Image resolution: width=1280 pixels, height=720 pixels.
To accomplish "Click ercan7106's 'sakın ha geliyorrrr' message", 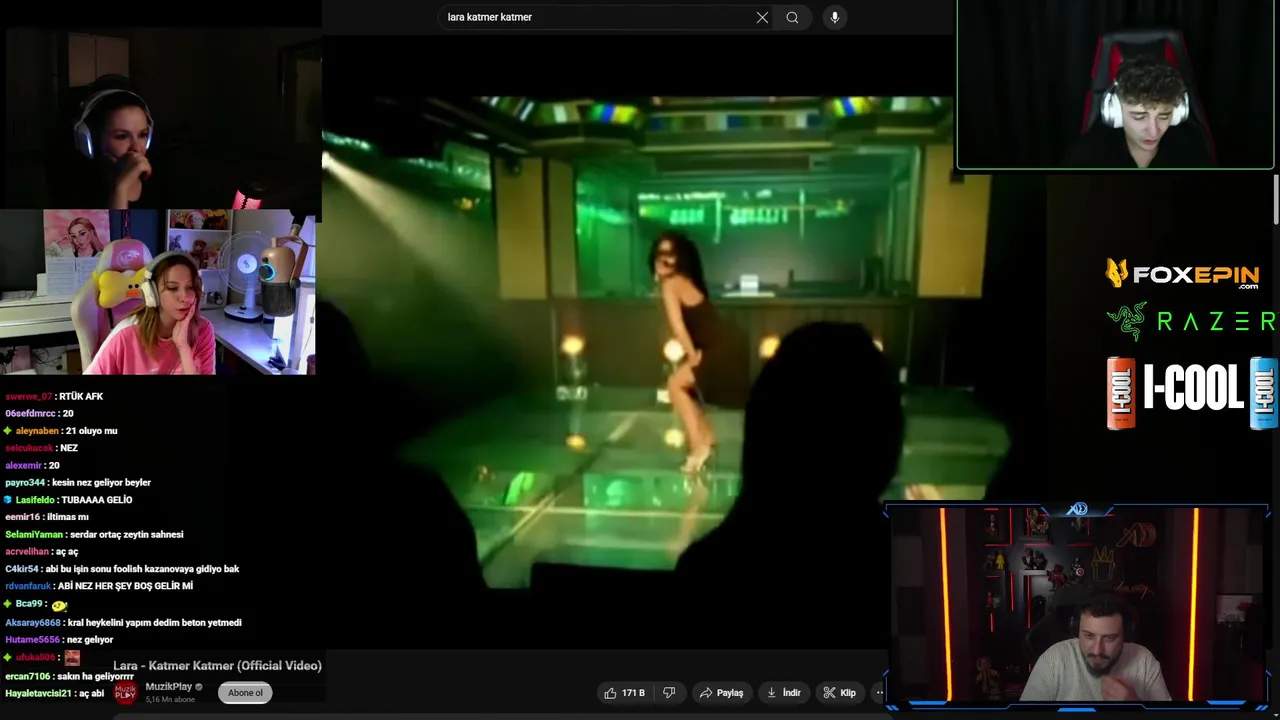I will point(95,677).
